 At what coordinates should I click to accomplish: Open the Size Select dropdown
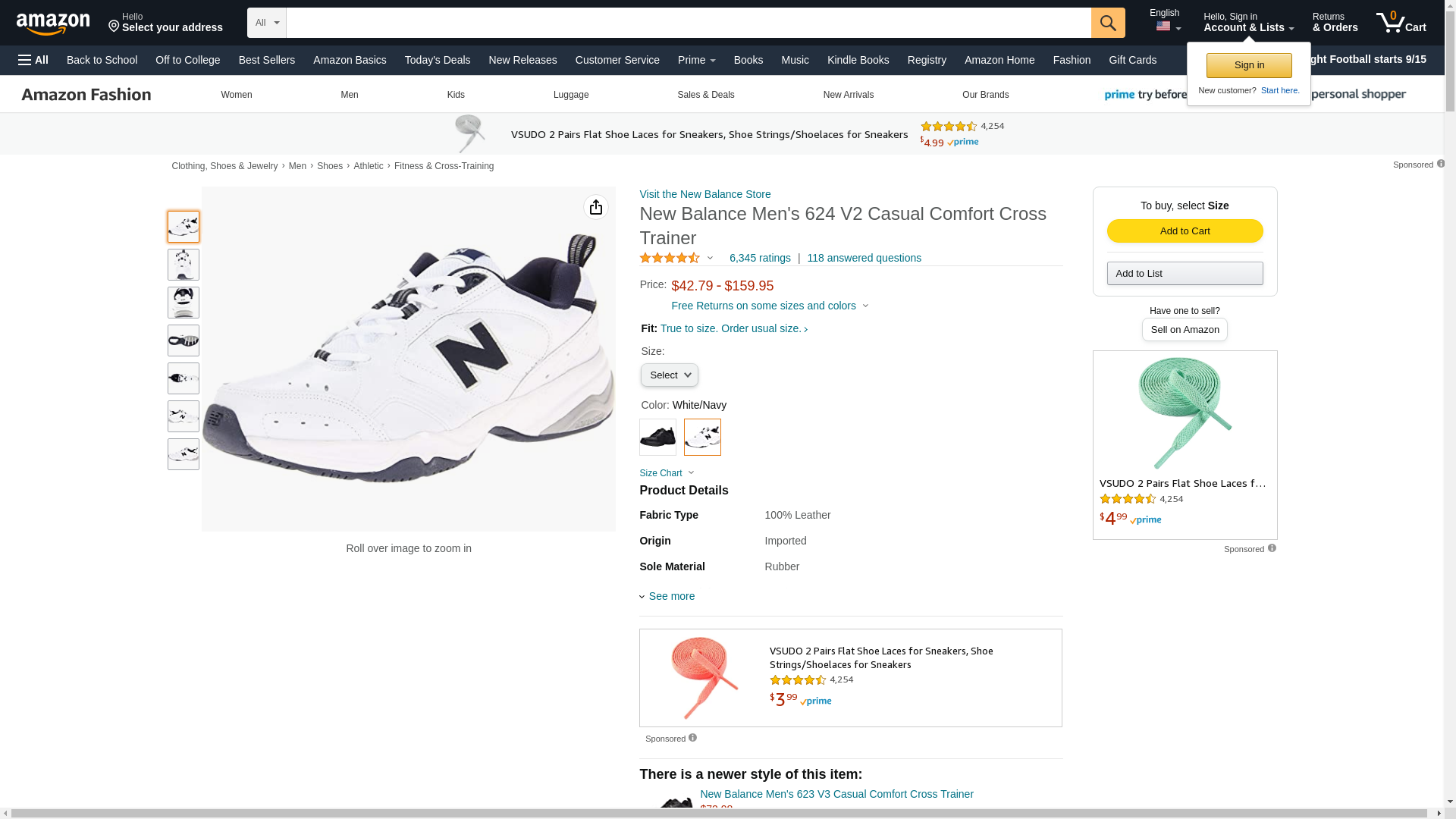tap(669, 375)
